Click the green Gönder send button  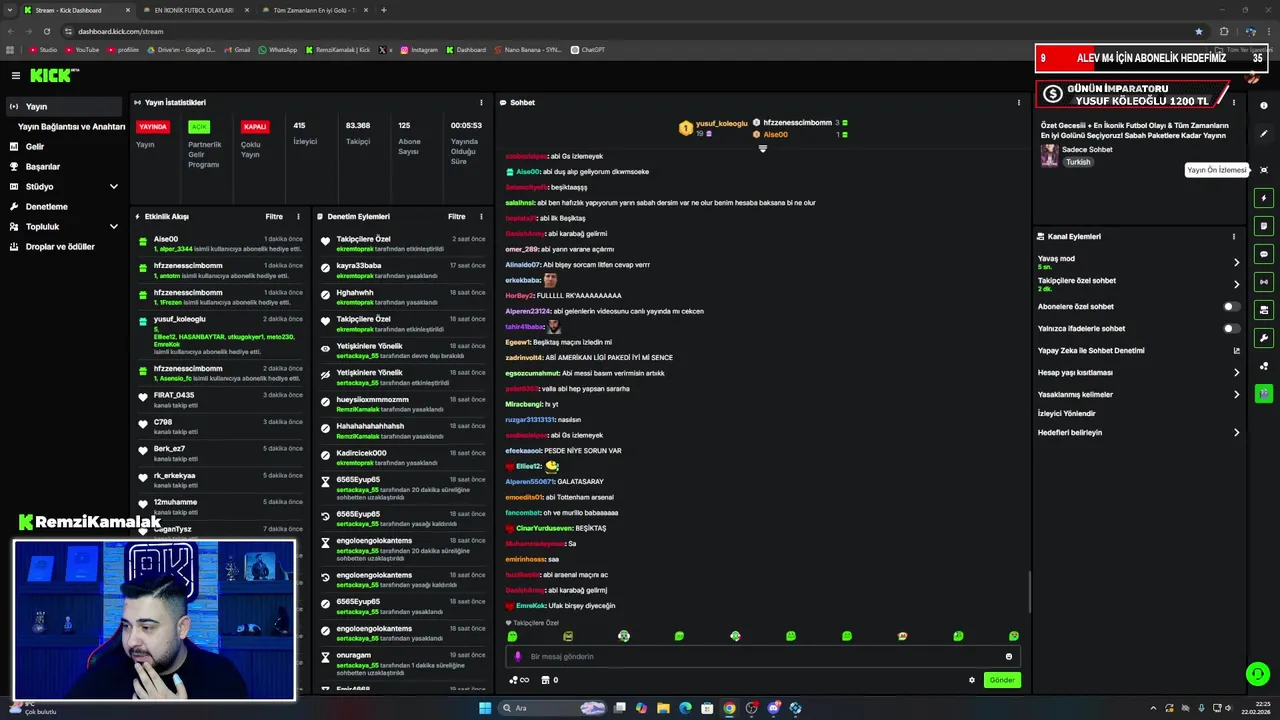pos(1002,680)
